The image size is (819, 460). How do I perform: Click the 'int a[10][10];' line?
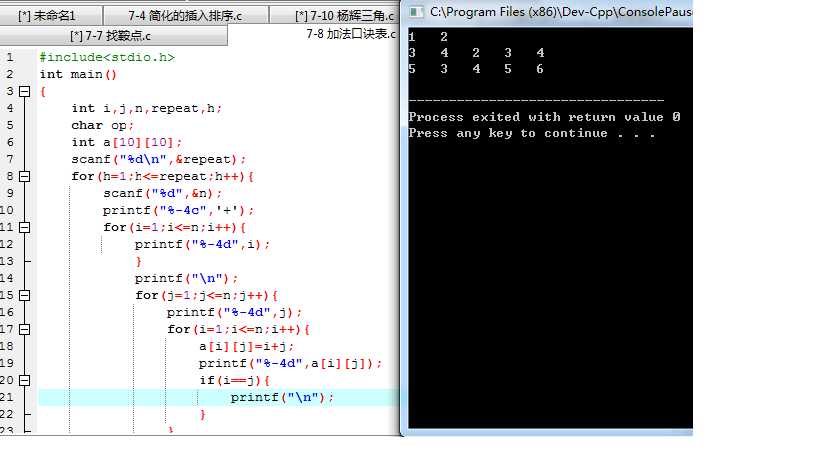point(126,143)
